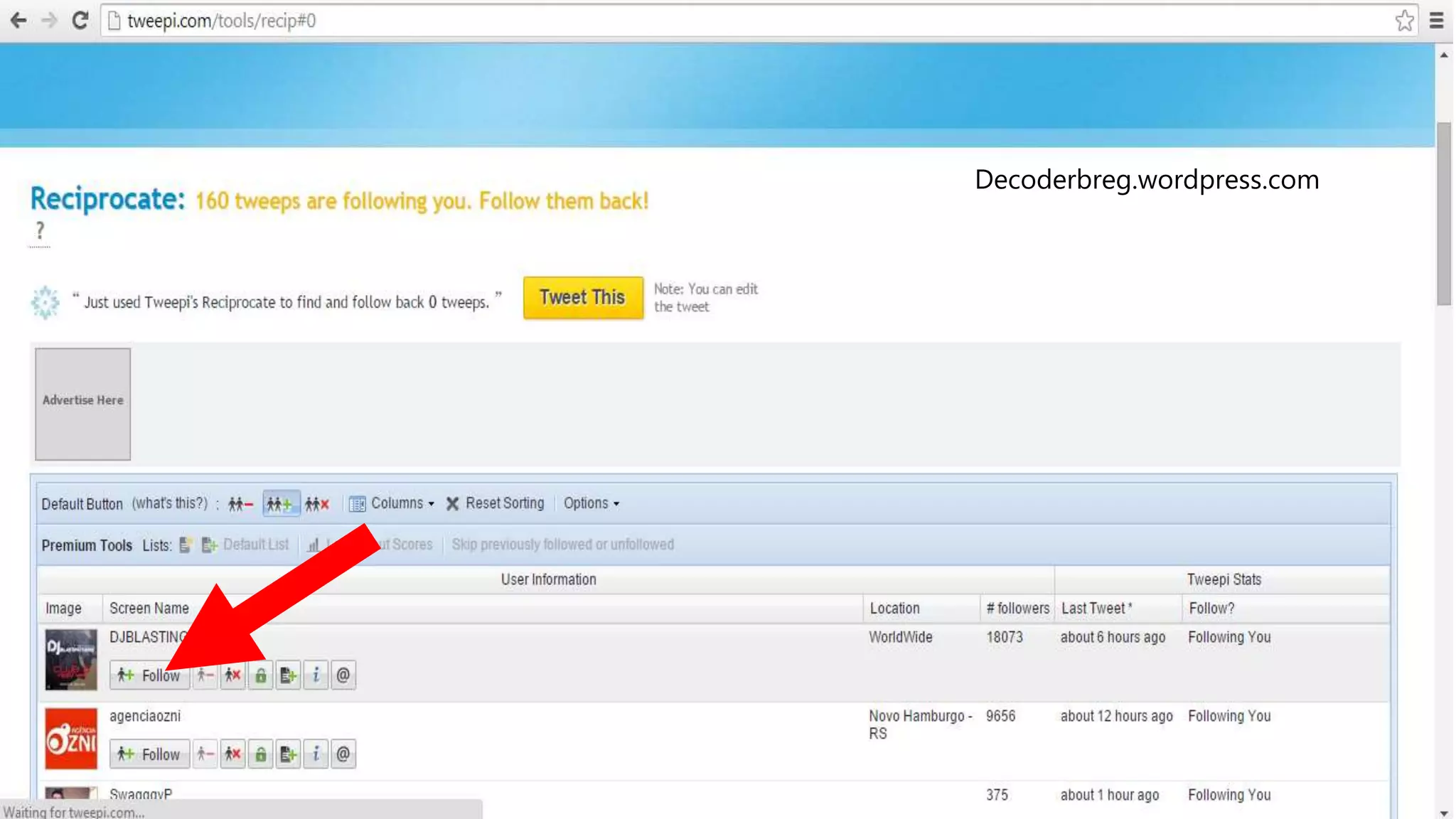Click the force-unfollow red X icon for agenciaozni
This screenshot has height=819, width=1456.
pos(232,754)
